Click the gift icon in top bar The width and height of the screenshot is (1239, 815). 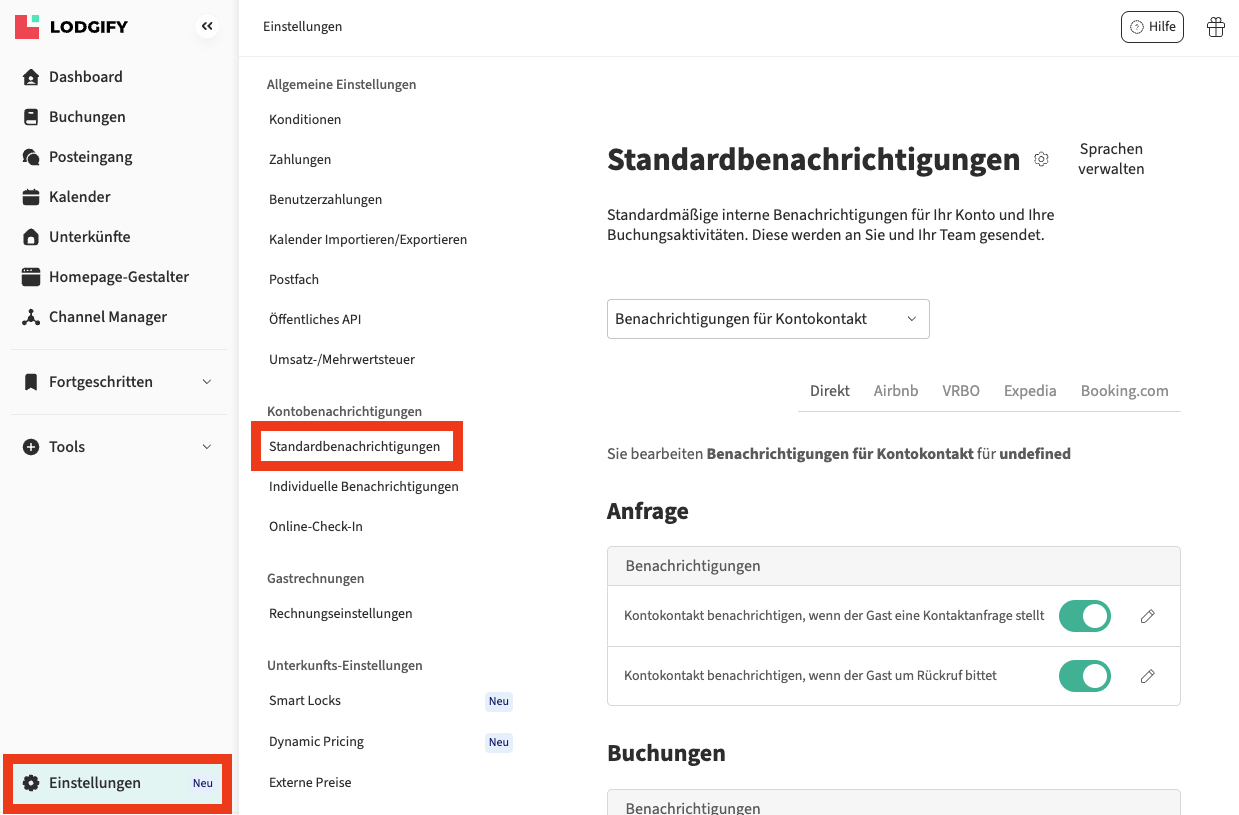click(1215, 27)
